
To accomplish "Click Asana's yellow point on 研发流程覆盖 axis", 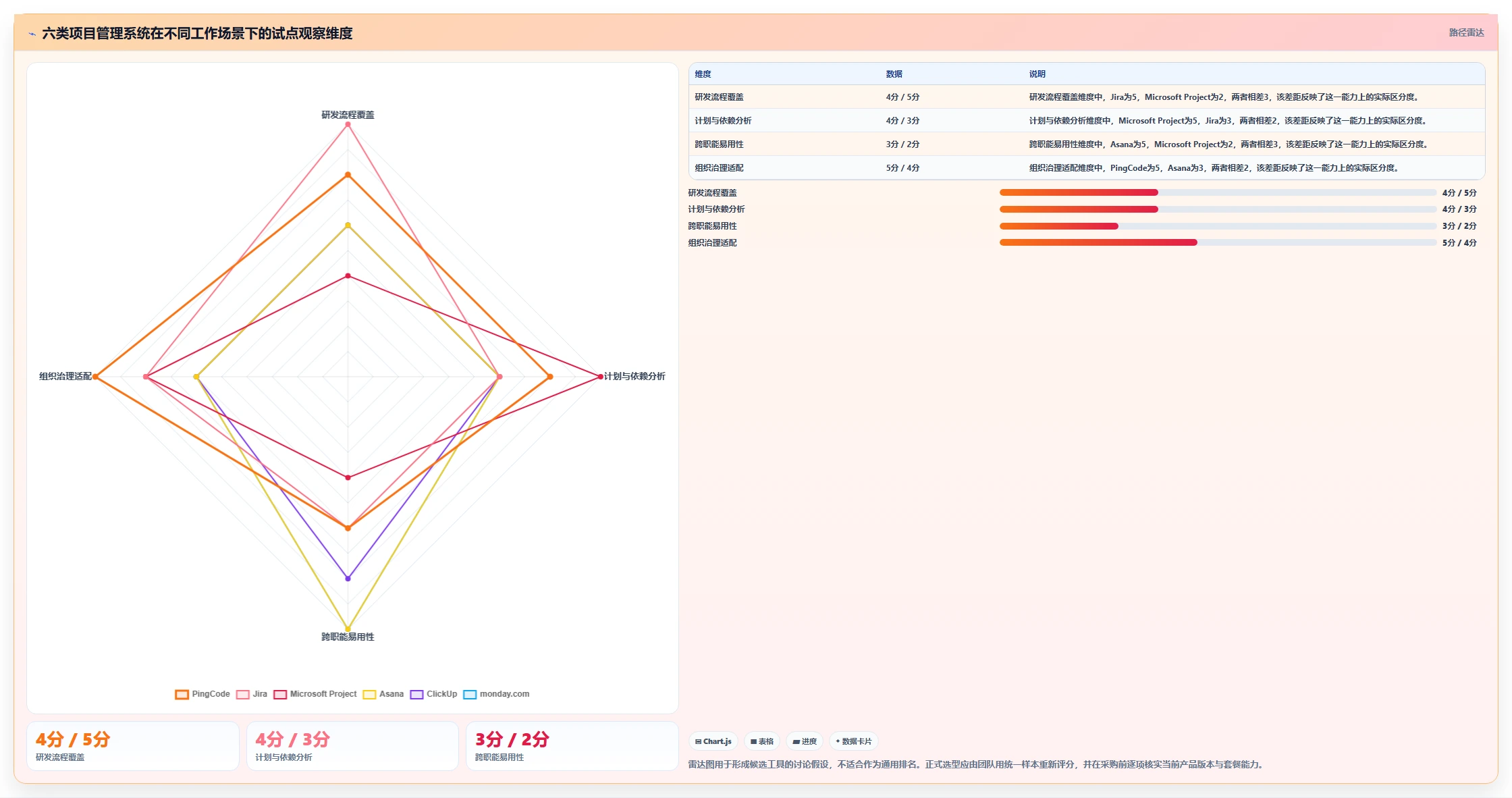I will pyautogui.click(x=348, y=225).
